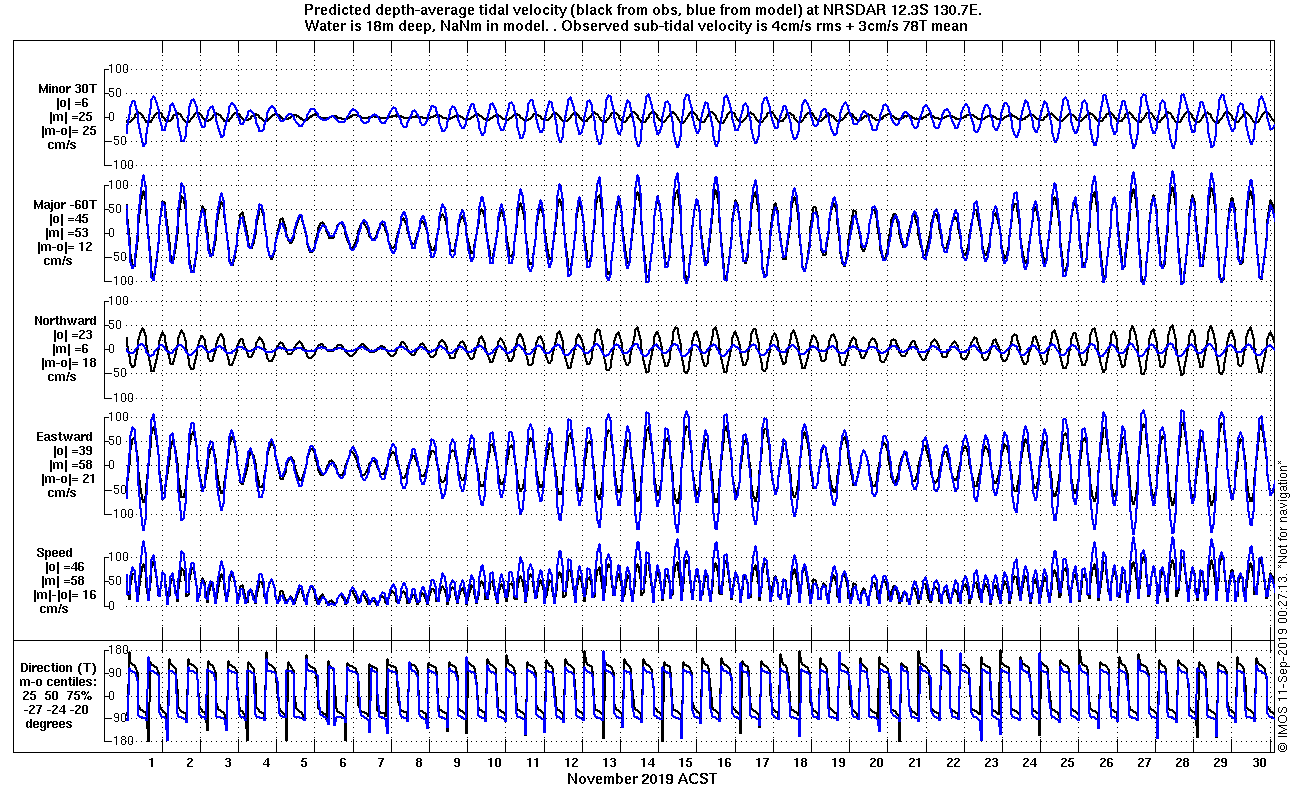The height and width of the screenshot is (800, 1300).
Task: Click the "Major -60T" panel label
Action: (x=66, y=205)
